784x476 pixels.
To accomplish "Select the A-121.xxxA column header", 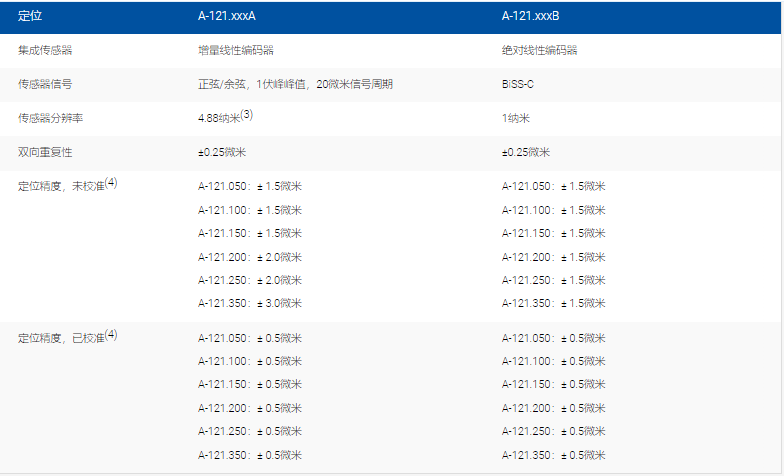I will pyautogui.click(x=227, y=17).
